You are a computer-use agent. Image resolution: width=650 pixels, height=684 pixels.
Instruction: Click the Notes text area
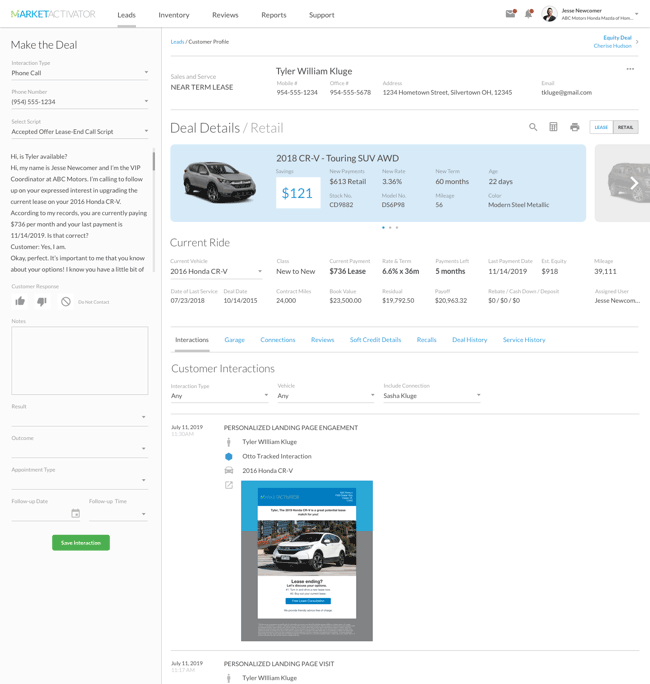[x=80, y=360]
